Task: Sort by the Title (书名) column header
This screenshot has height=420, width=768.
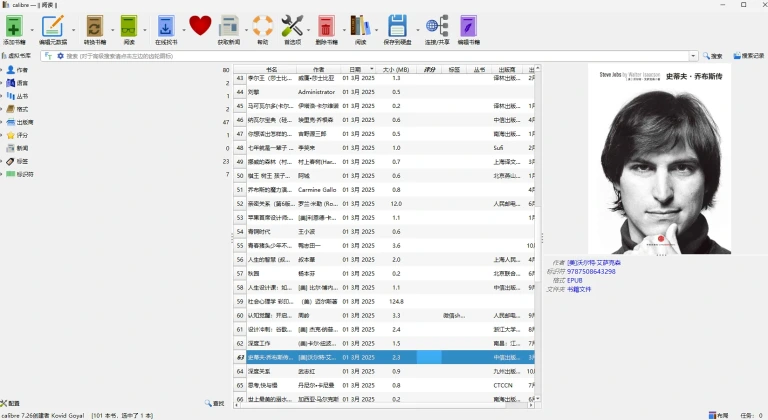Action: point(271,70)
